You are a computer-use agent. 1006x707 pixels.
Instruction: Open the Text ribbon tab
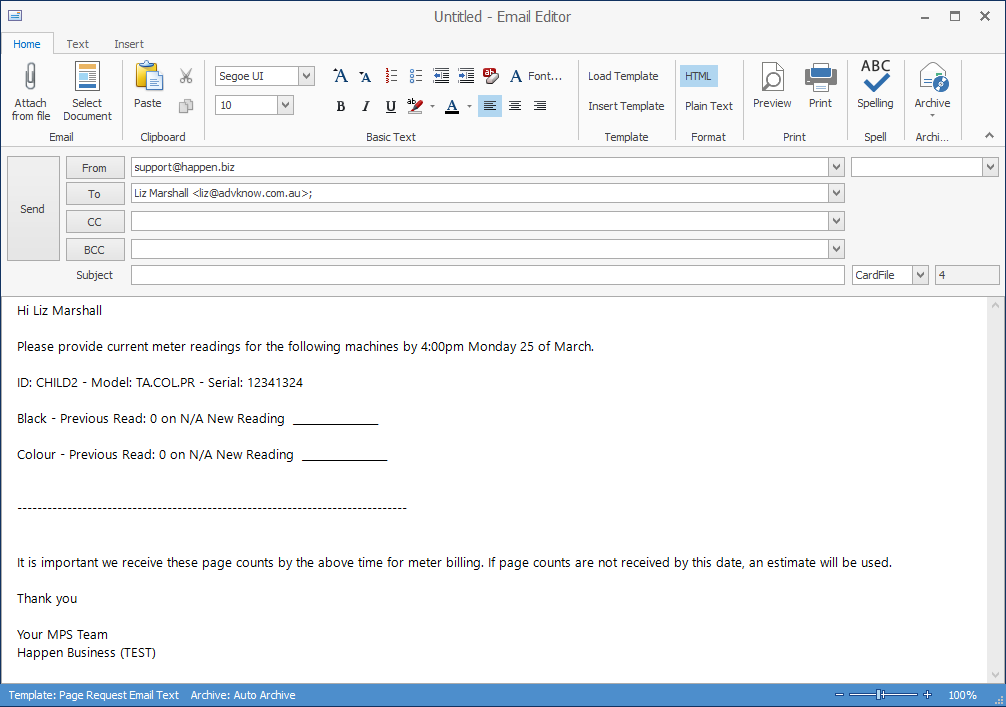(77, 44)
